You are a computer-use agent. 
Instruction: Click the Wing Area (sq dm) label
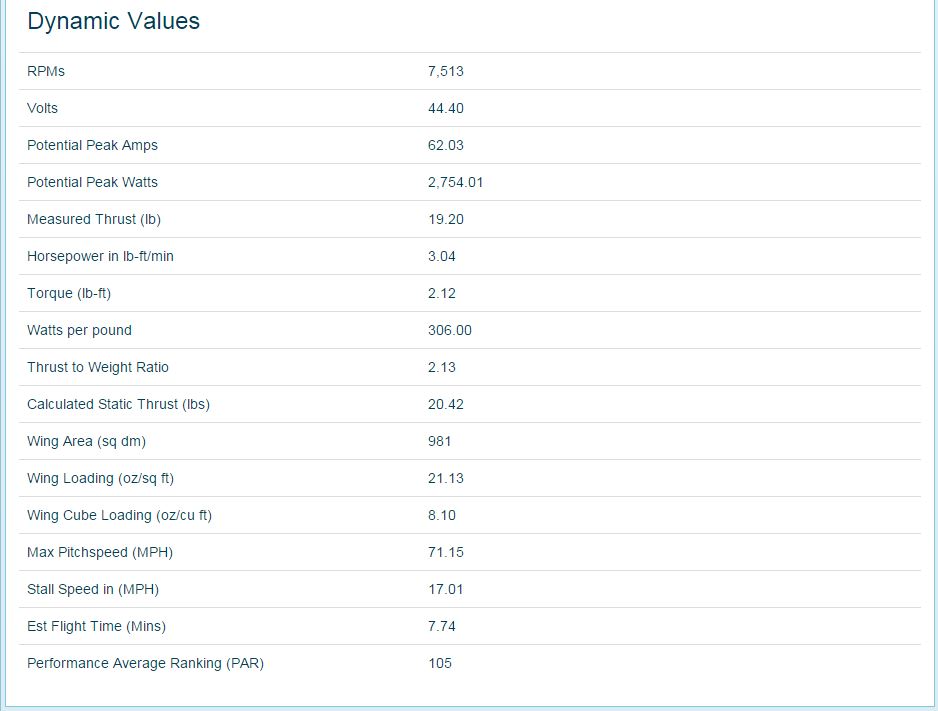click(86, 441)
